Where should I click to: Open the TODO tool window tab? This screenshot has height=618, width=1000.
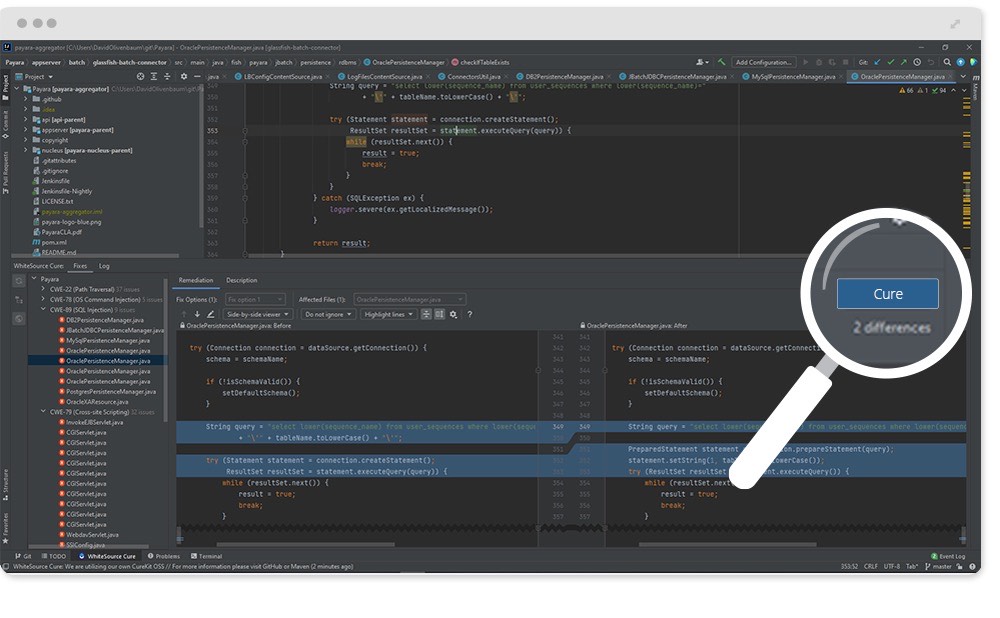coord(54,556)
